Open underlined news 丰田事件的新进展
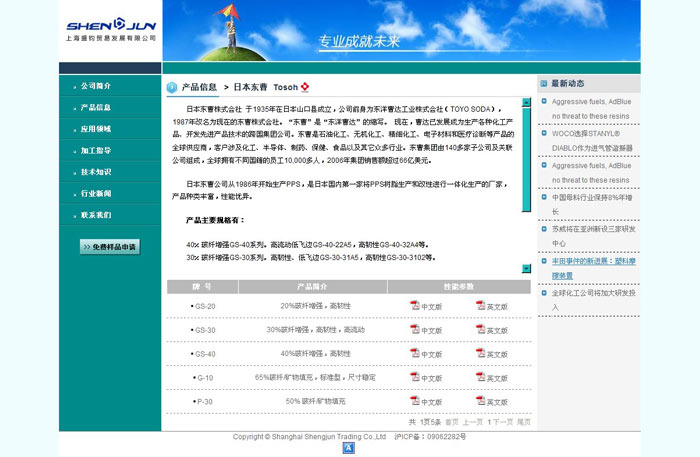The width and height of the screenshot is (700, 457). click(x=594, y=268)
